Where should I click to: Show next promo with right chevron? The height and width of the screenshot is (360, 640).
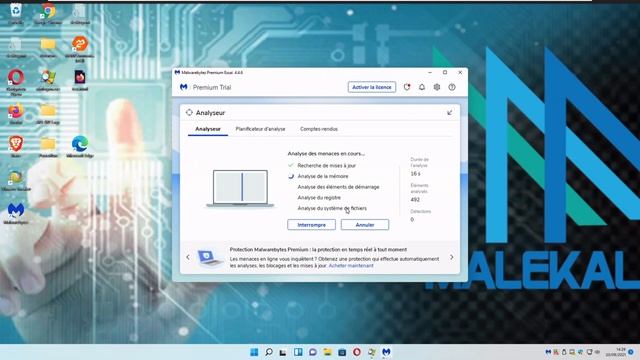click(451, 257)
